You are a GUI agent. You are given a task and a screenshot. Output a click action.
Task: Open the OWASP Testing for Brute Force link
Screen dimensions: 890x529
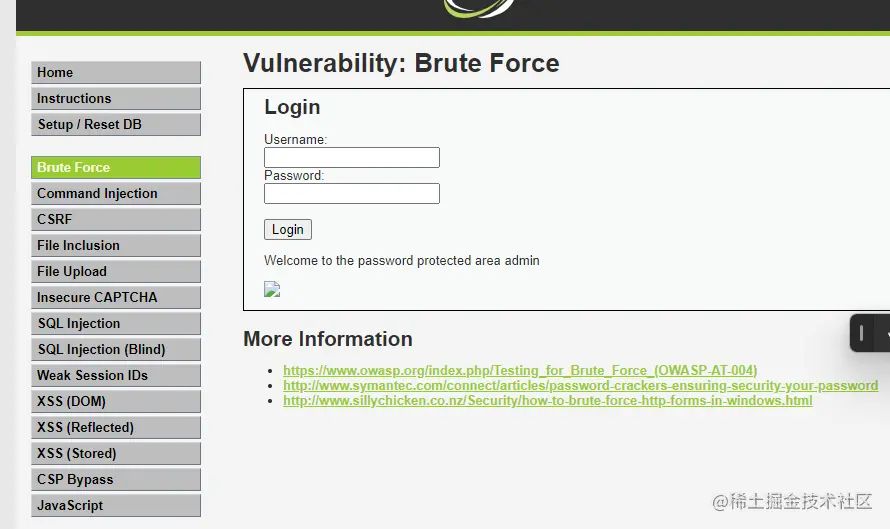point(520,371)
